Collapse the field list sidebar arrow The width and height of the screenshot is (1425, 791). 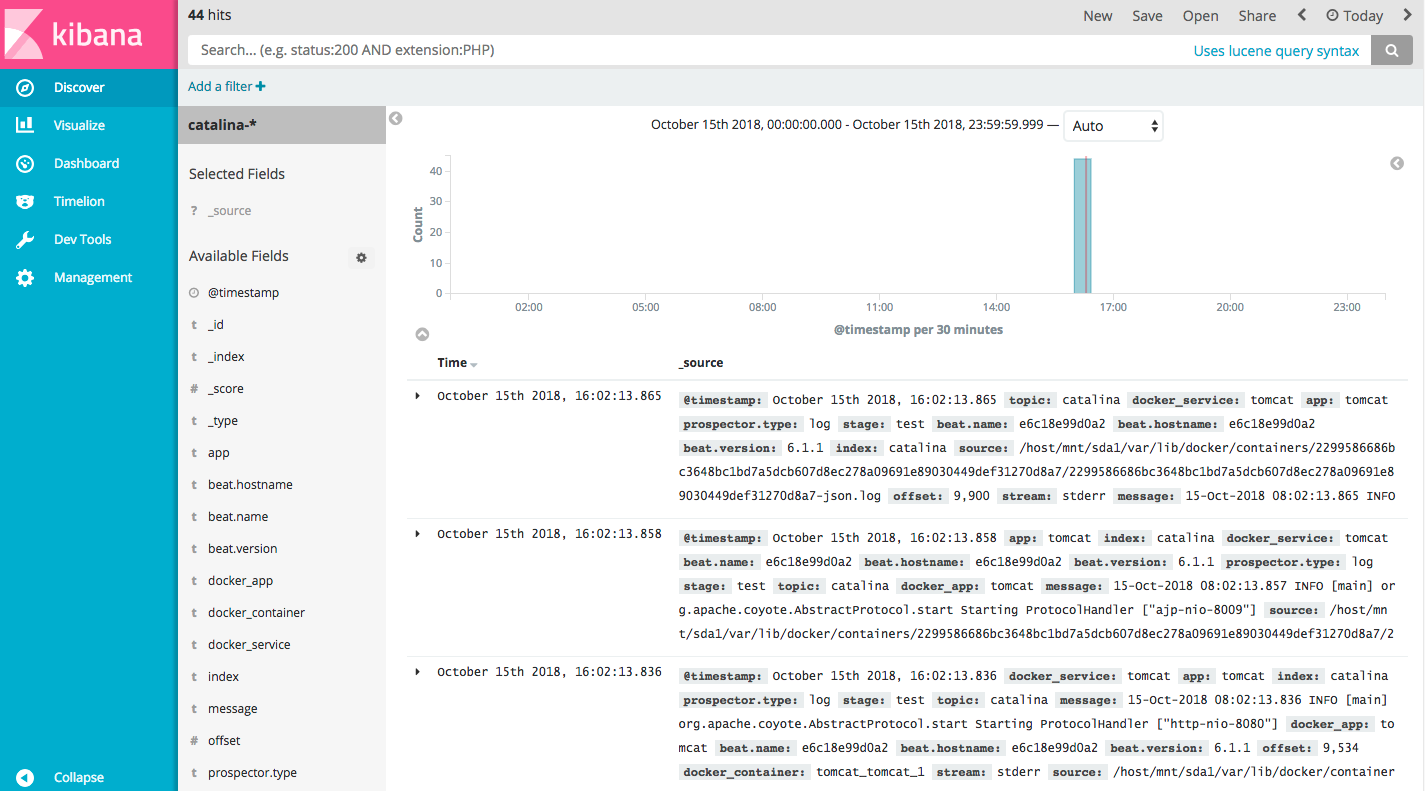tap(395, 118)
